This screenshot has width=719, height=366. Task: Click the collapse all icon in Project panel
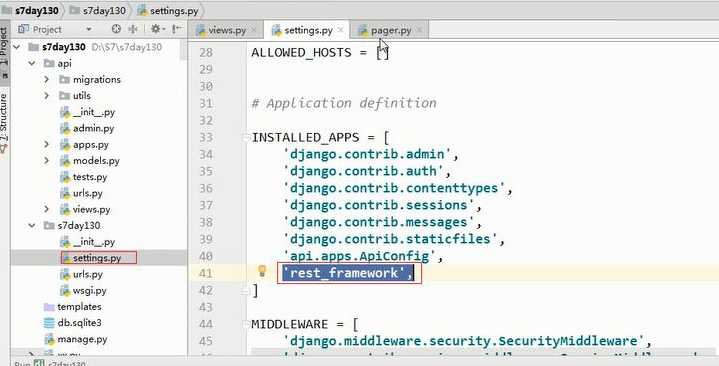click(x=133, y=29)
